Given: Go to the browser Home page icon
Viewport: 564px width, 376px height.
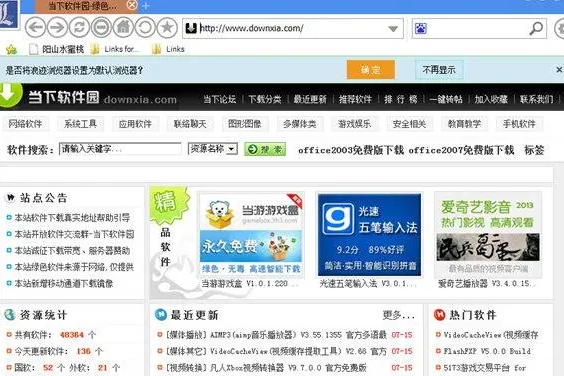Looking at the screenshot, I should (123, 27).
